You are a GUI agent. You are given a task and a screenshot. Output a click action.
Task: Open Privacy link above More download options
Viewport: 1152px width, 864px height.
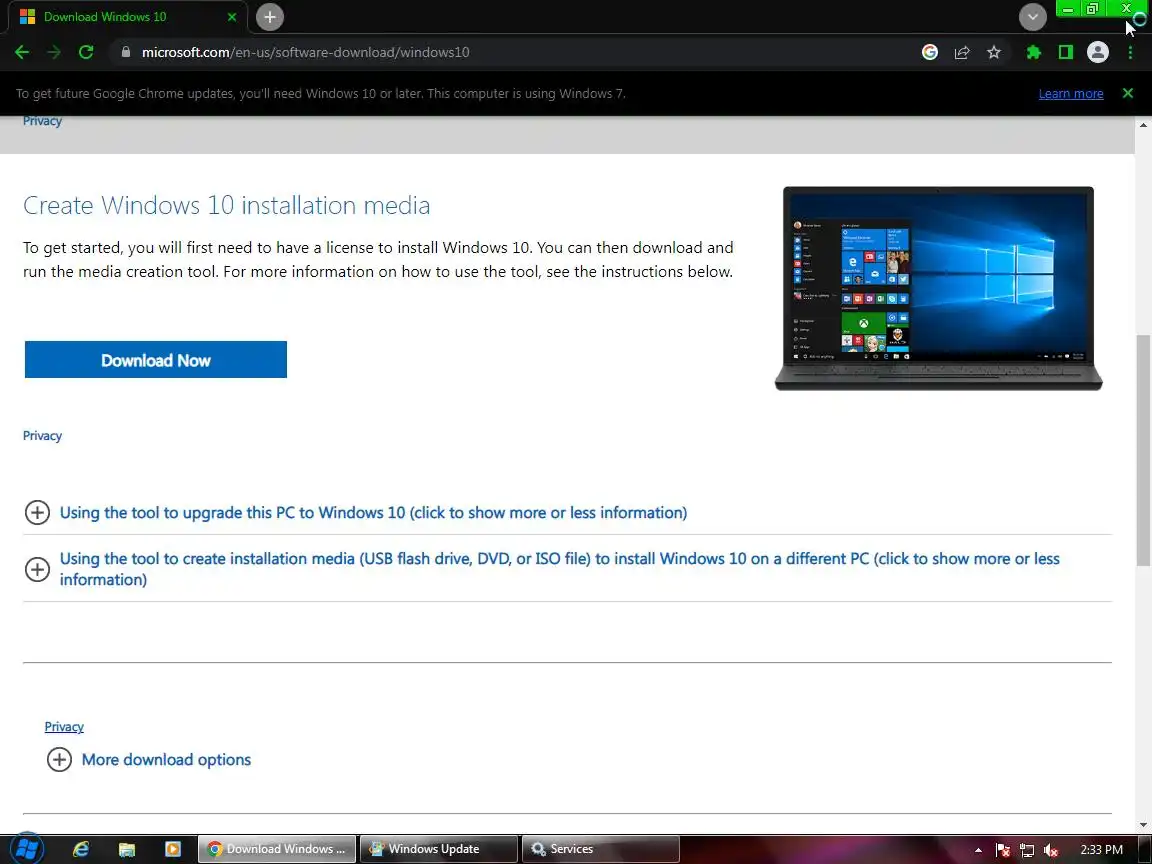point(64,727)
